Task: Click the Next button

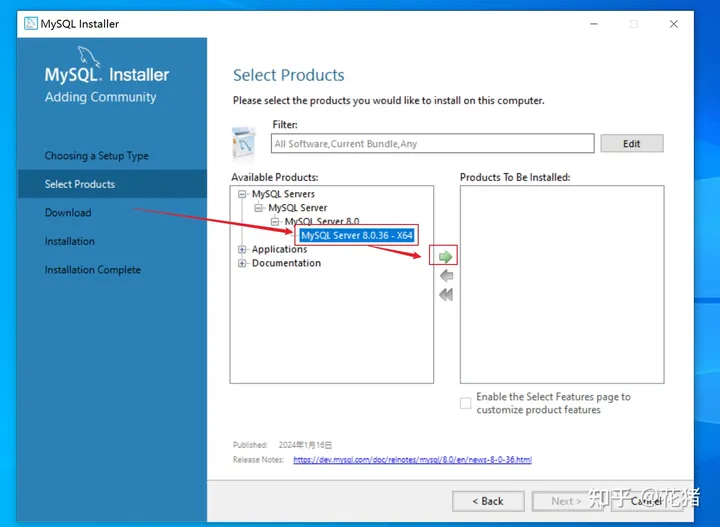Action: tap(567, 501)
